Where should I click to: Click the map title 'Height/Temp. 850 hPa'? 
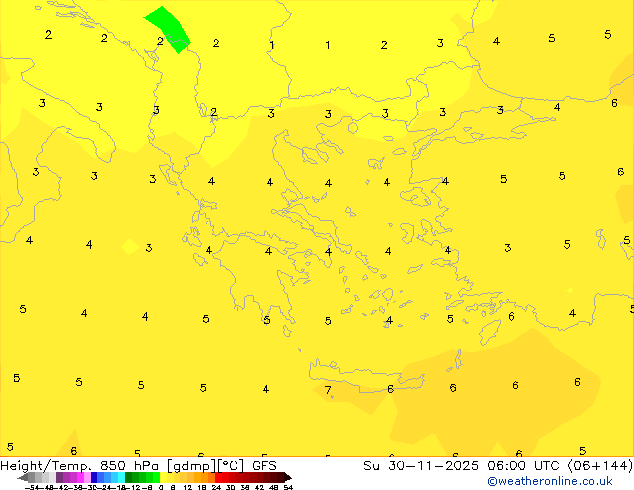point(80,466)
